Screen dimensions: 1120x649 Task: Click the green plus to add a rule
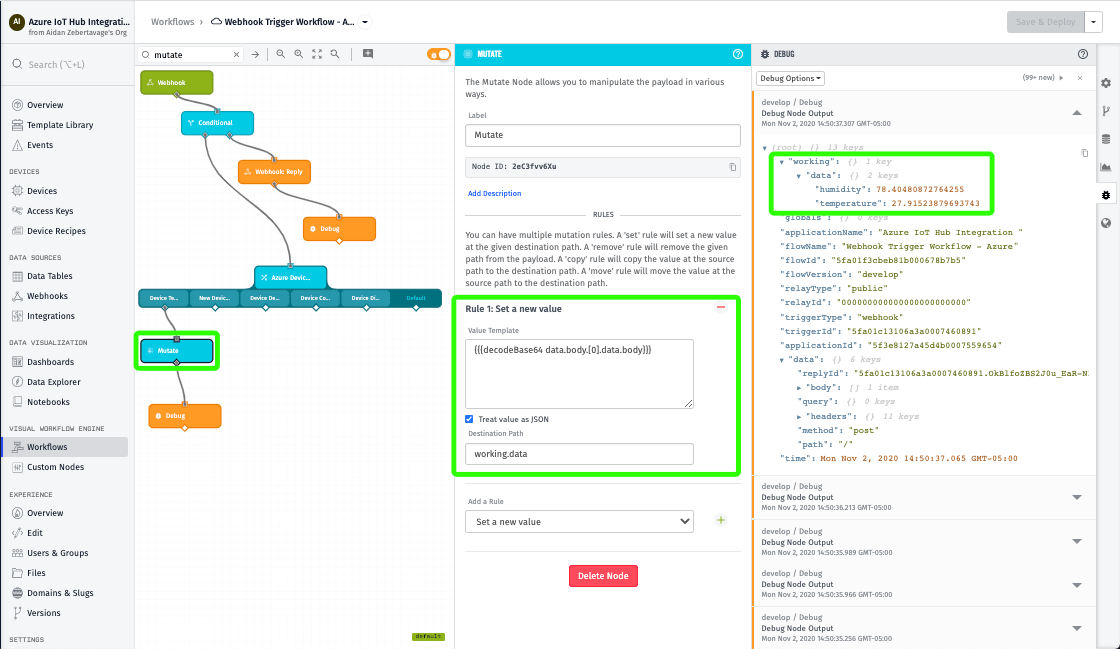[x=721, y=521]
